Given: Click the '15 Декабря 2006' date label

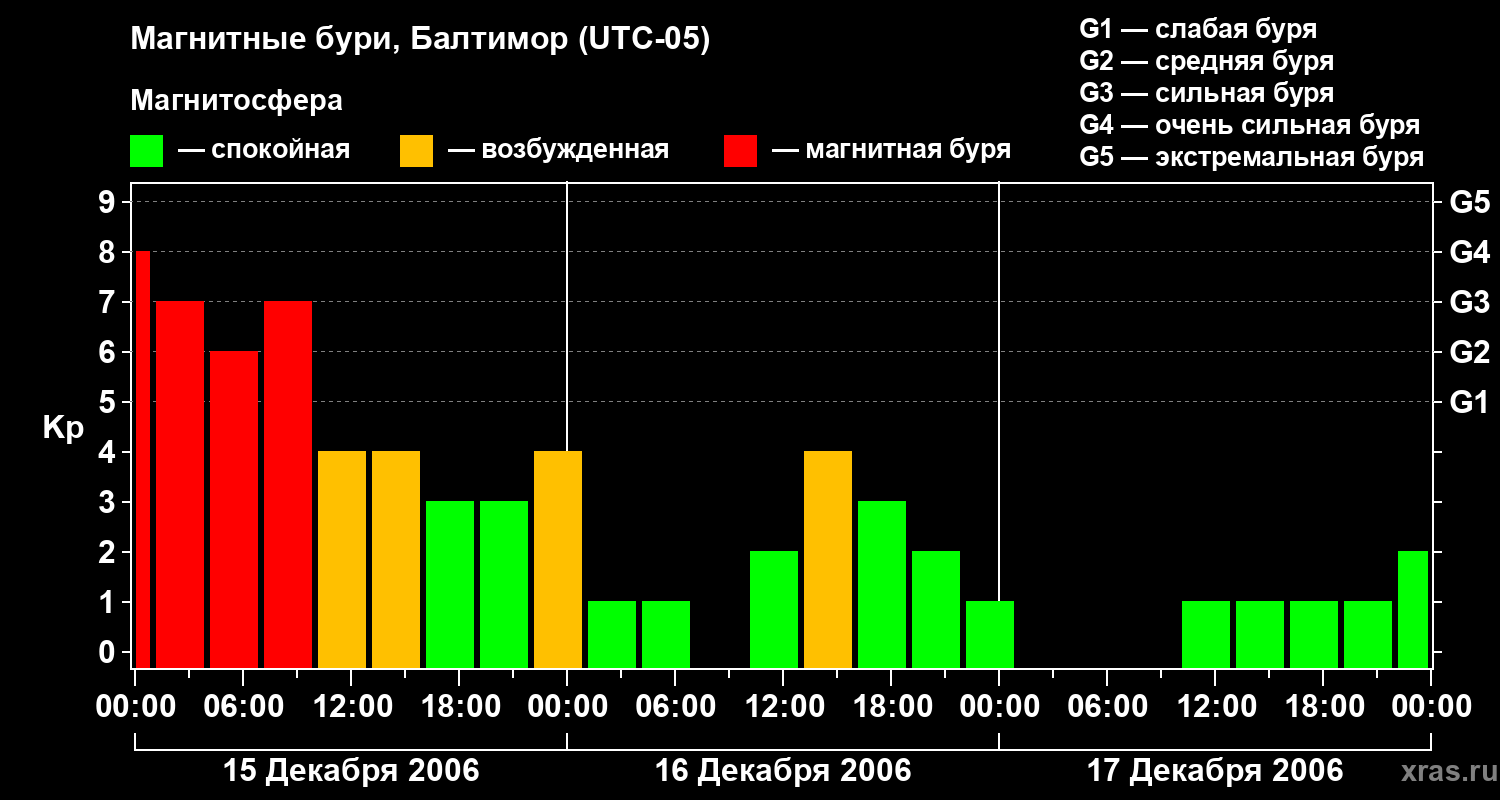Looking at the screenshot, I should [351, 771].
